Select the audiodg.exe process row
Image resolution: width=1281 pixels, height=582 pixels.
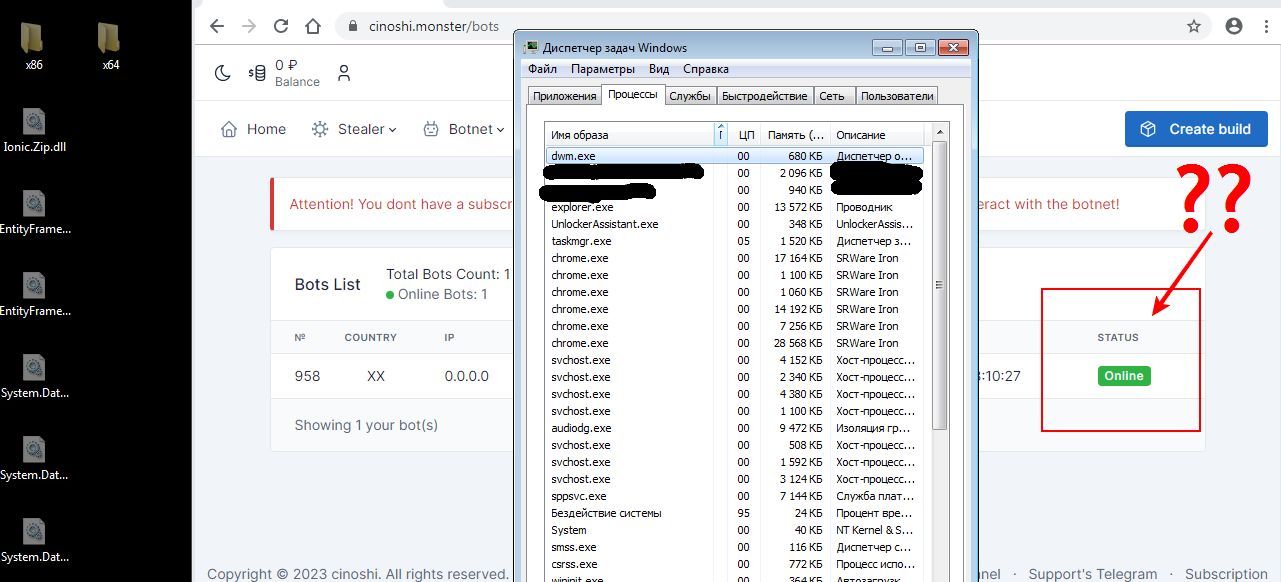[x=735, y=428]
